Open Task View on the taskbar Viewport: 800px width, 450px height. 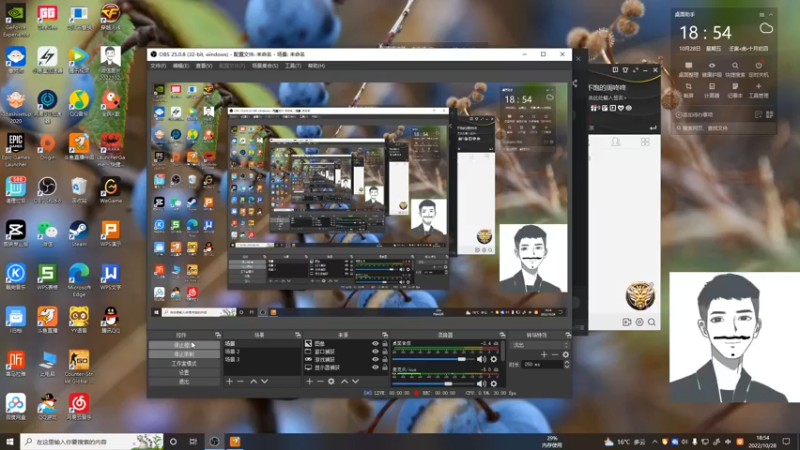tap(193, 441)
